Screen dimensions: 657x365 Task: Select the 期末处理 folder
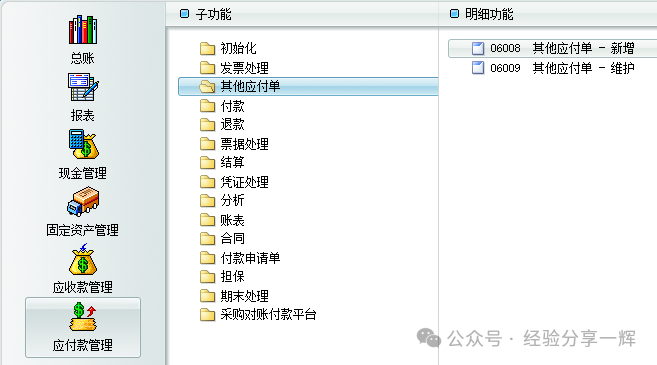click(207, 296)
